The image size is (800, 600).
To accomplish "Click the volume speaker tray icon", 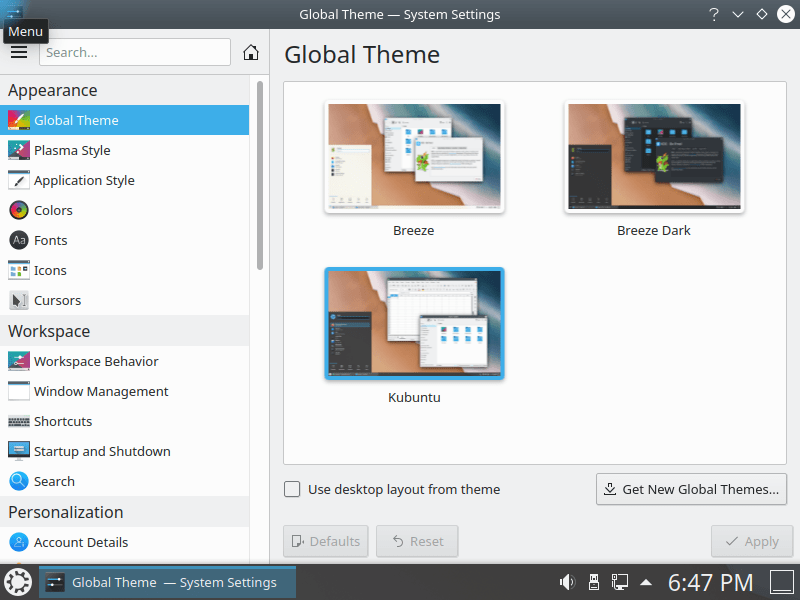I will tap(567, 582).
